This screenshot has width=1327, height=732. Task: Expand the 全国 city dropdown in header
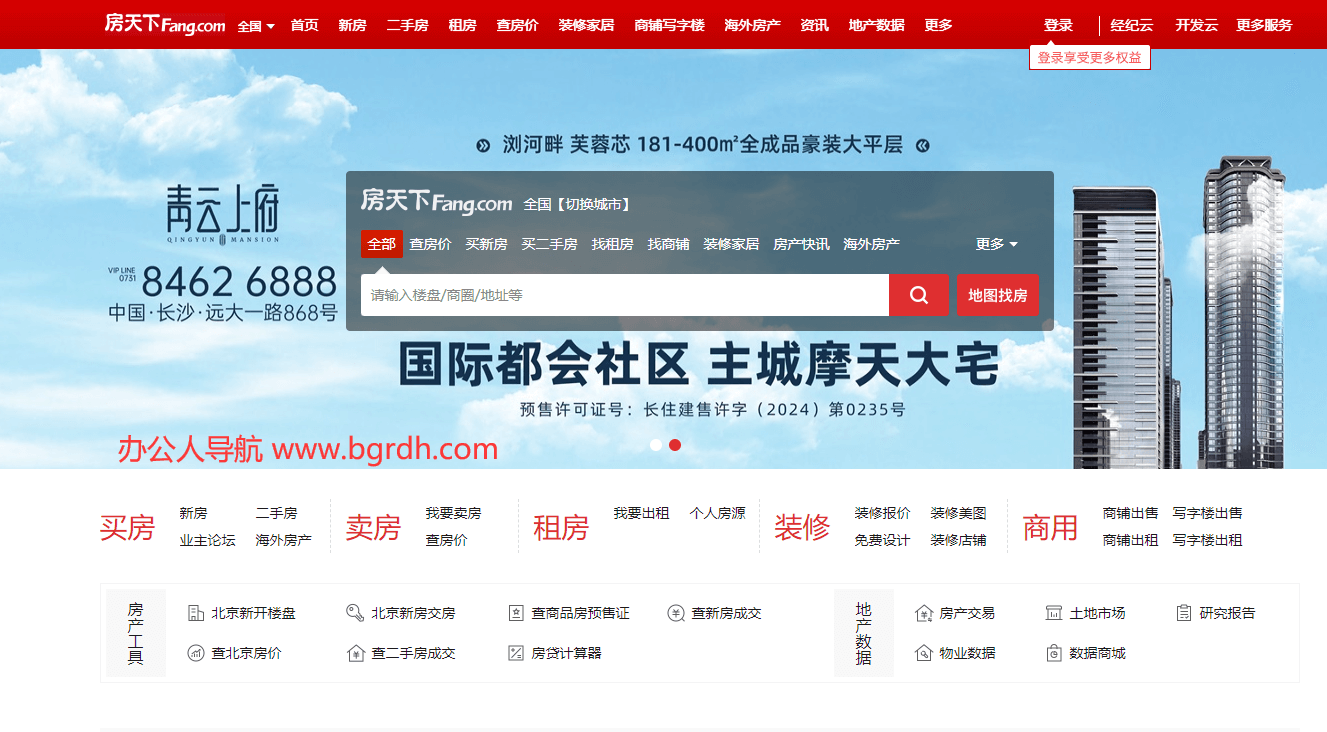point(256,26)
